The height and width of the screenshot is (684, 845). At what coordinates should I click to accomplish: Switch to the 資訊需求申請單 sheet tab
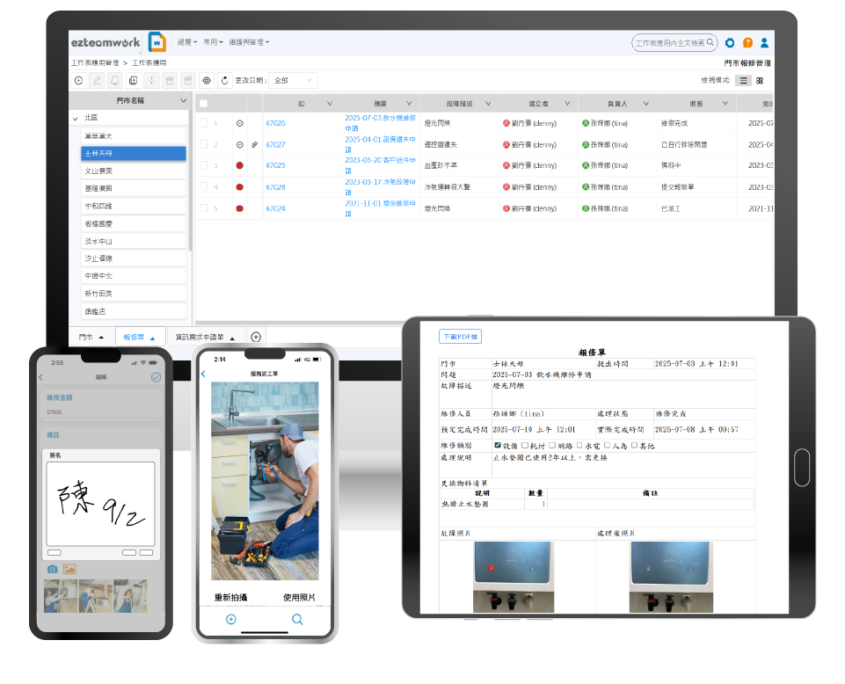pyautogui.click(x=205, y=337)
